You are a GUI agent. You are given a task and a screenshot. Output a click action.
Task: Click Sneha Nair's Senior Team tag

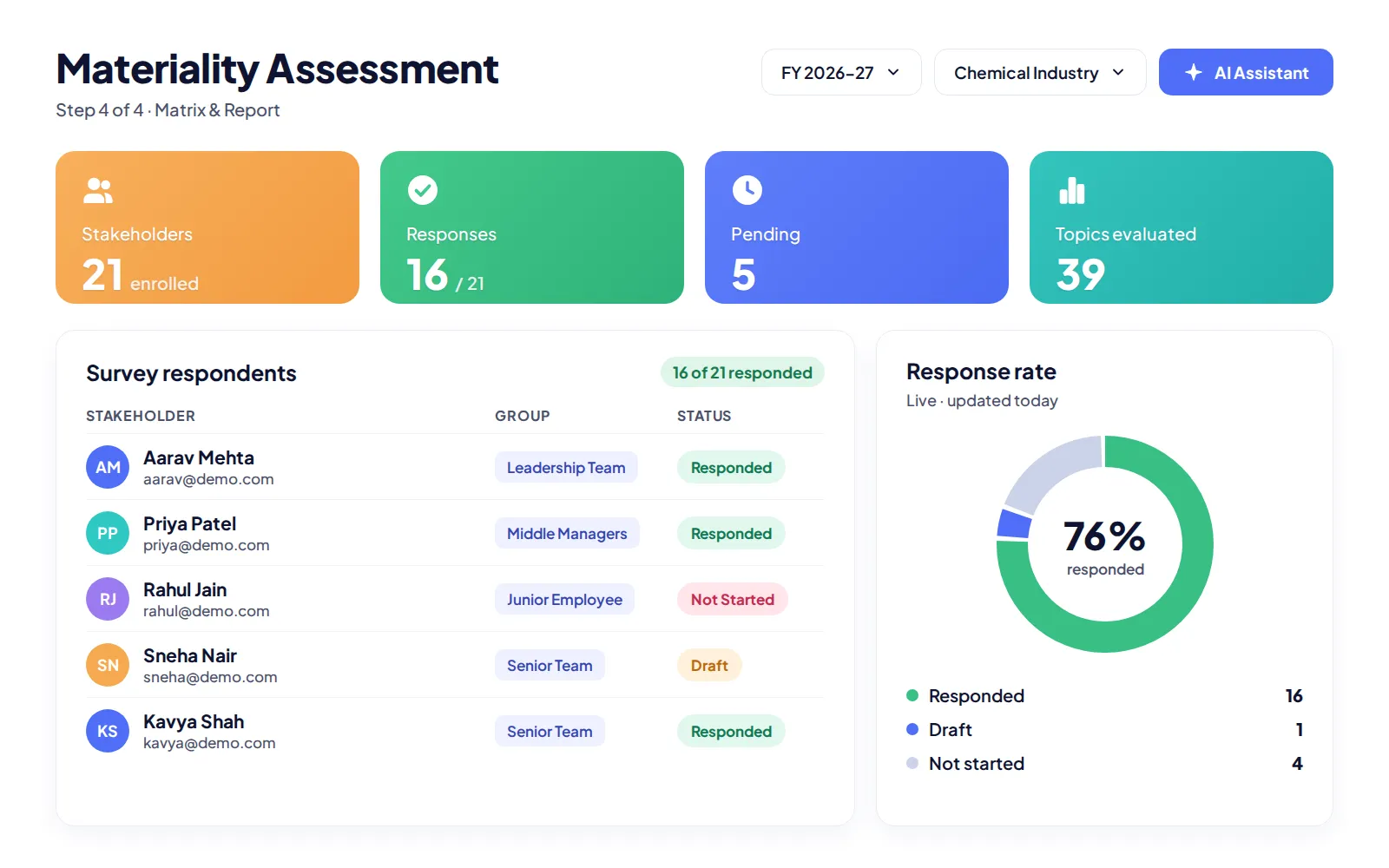550,665
